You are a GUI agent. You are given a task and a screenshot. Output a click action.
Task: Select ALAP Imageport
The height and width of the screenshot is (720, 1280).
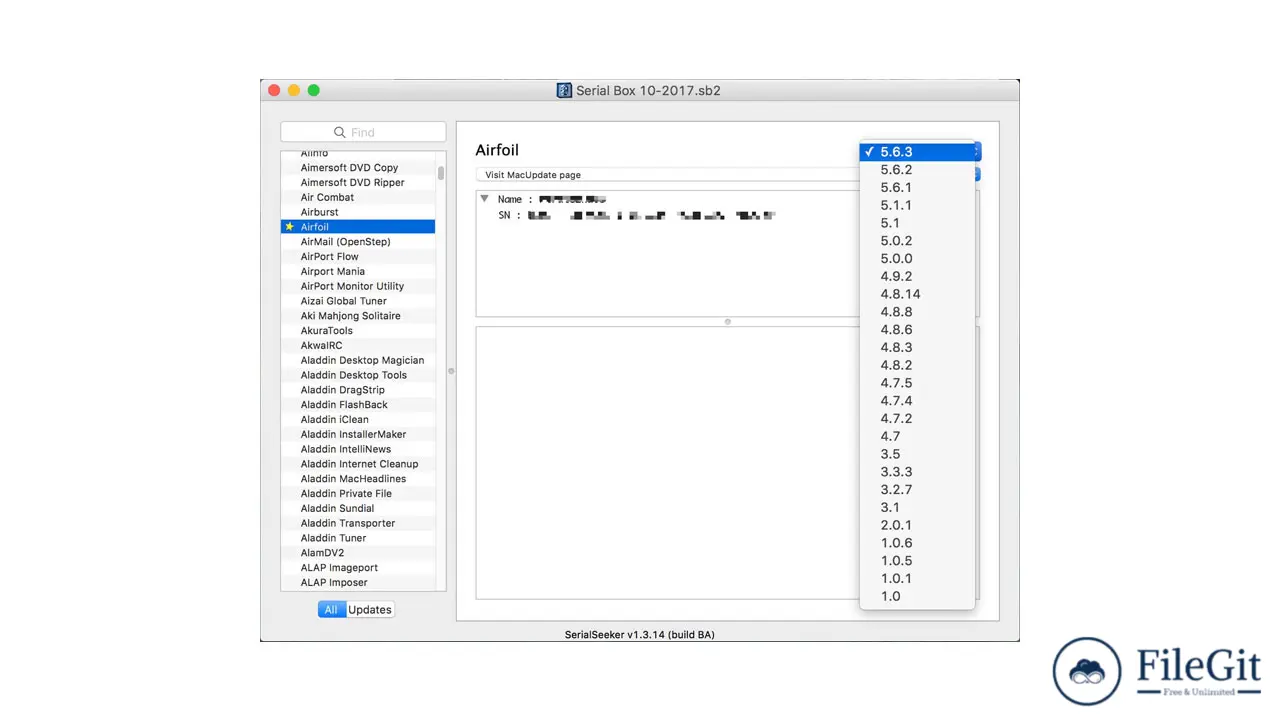pyautogui.click(x=358, y=567)
